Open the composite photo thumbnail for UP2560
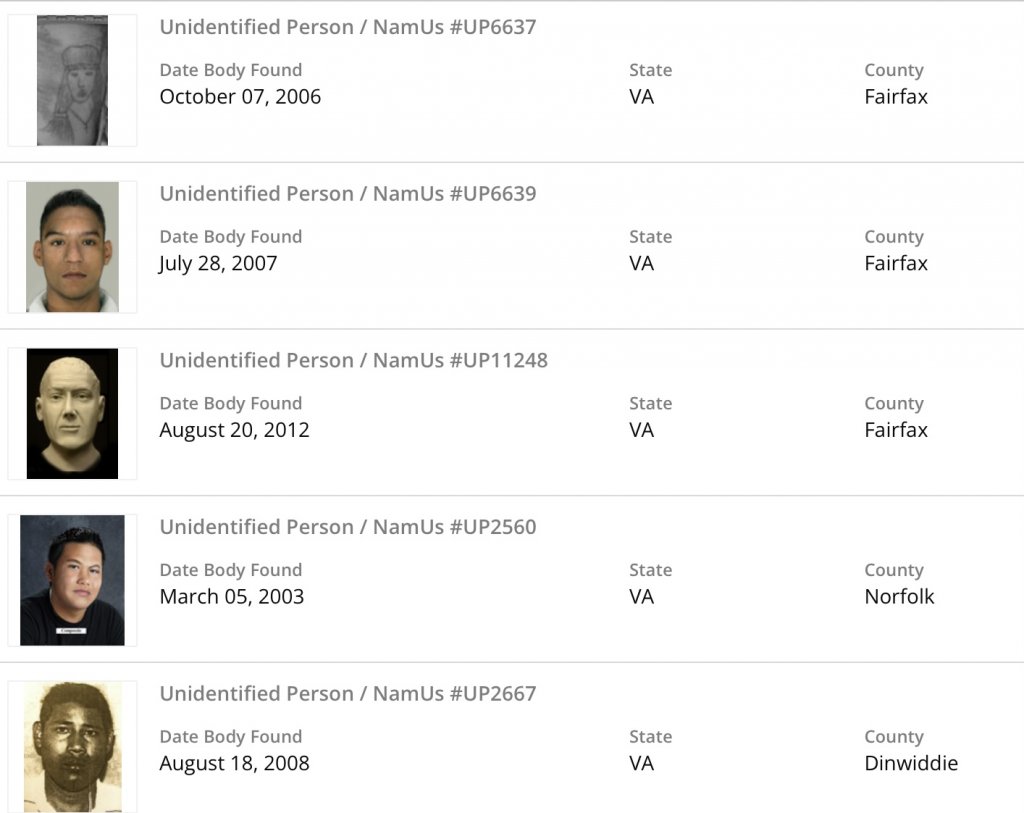The width and height of the screenshot is (1024, 813). tap(72, 580)
